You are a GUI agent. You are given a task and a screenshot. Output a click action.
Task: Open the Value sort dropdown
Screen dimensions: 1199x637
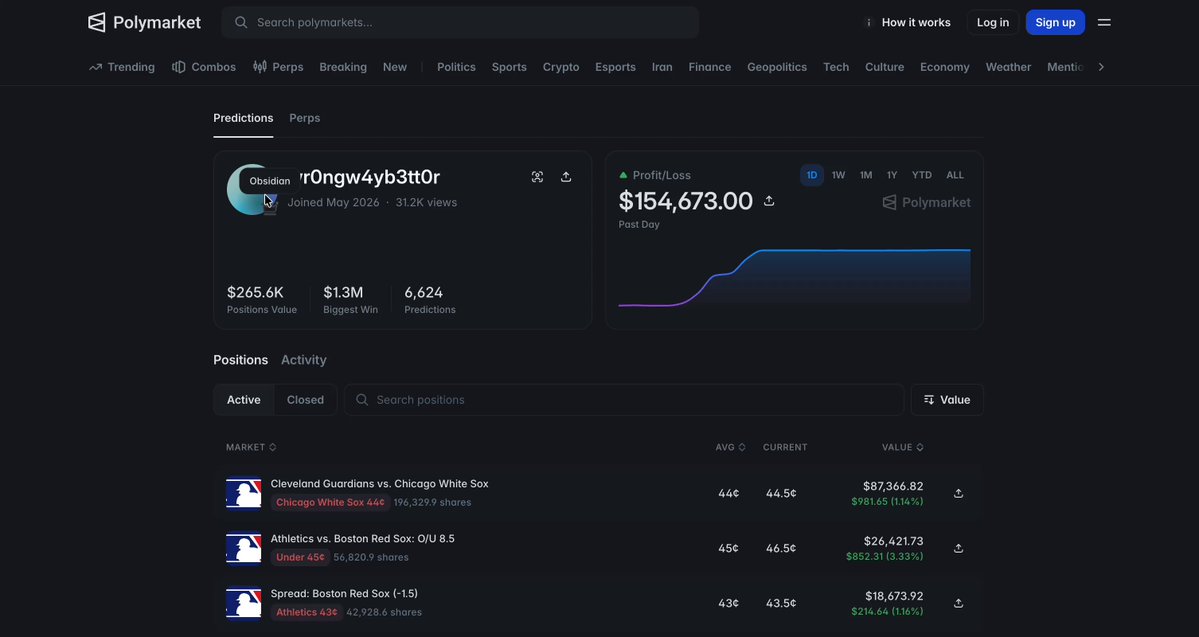(x=947, y=400)
